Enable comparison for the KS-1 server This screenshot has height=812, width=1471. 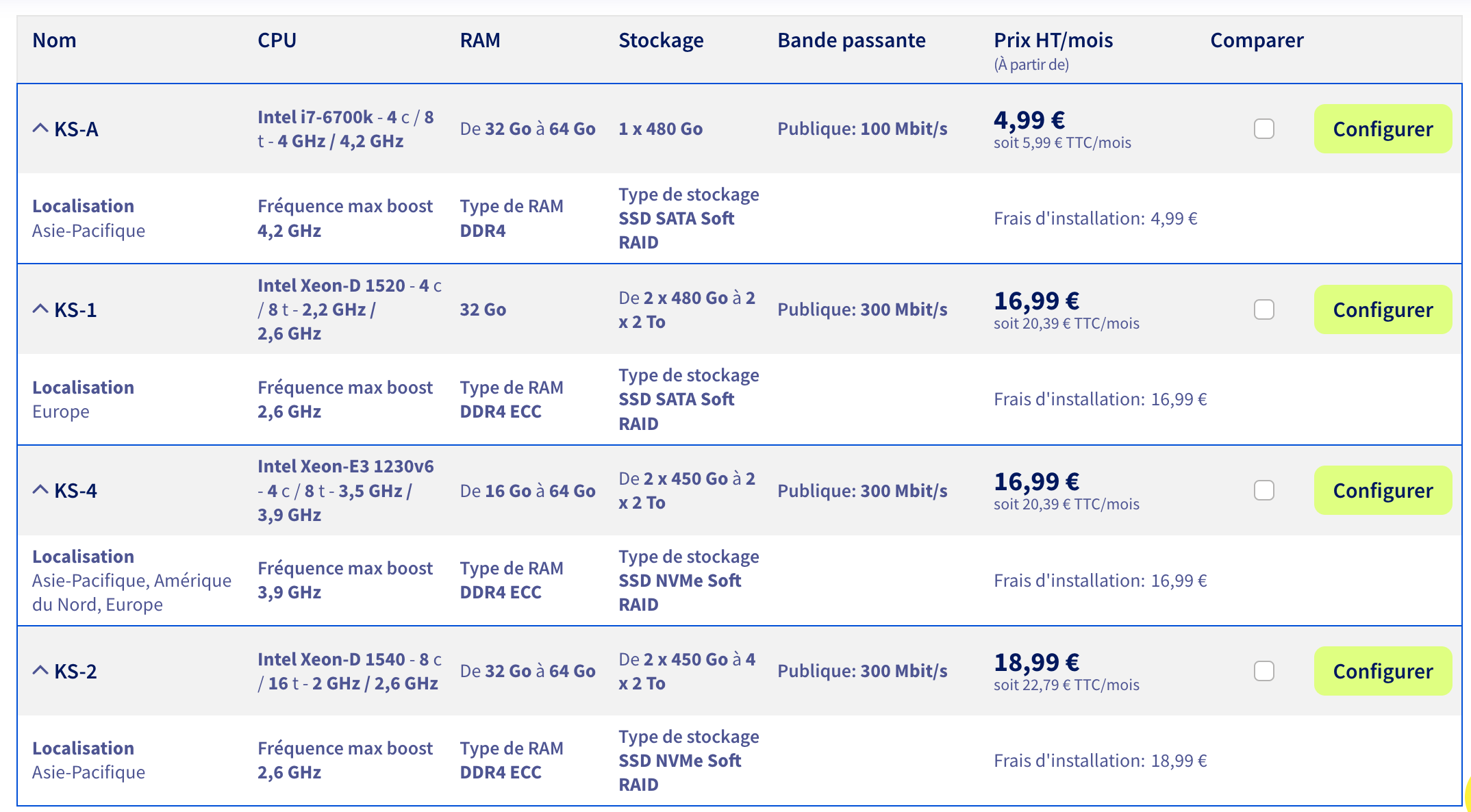point(1263,309)
